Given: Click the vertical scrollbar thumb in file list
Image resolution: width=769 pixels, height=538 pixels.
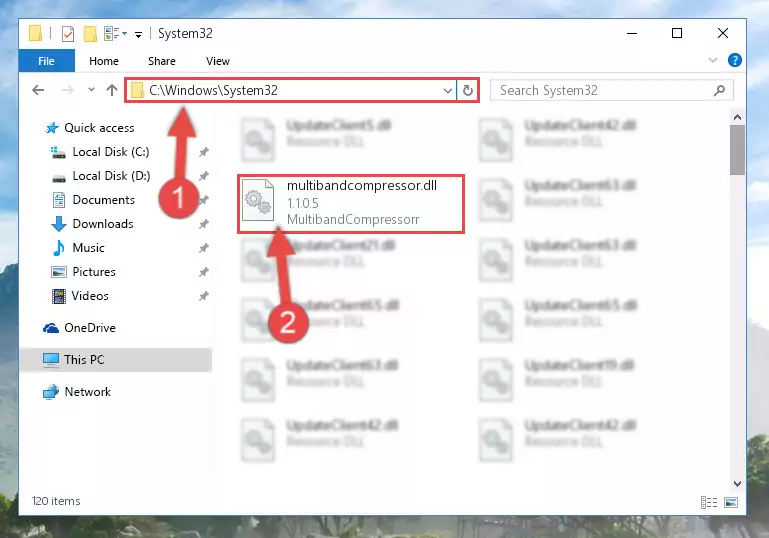Looking at the screenshot, I should coord(737,150).
